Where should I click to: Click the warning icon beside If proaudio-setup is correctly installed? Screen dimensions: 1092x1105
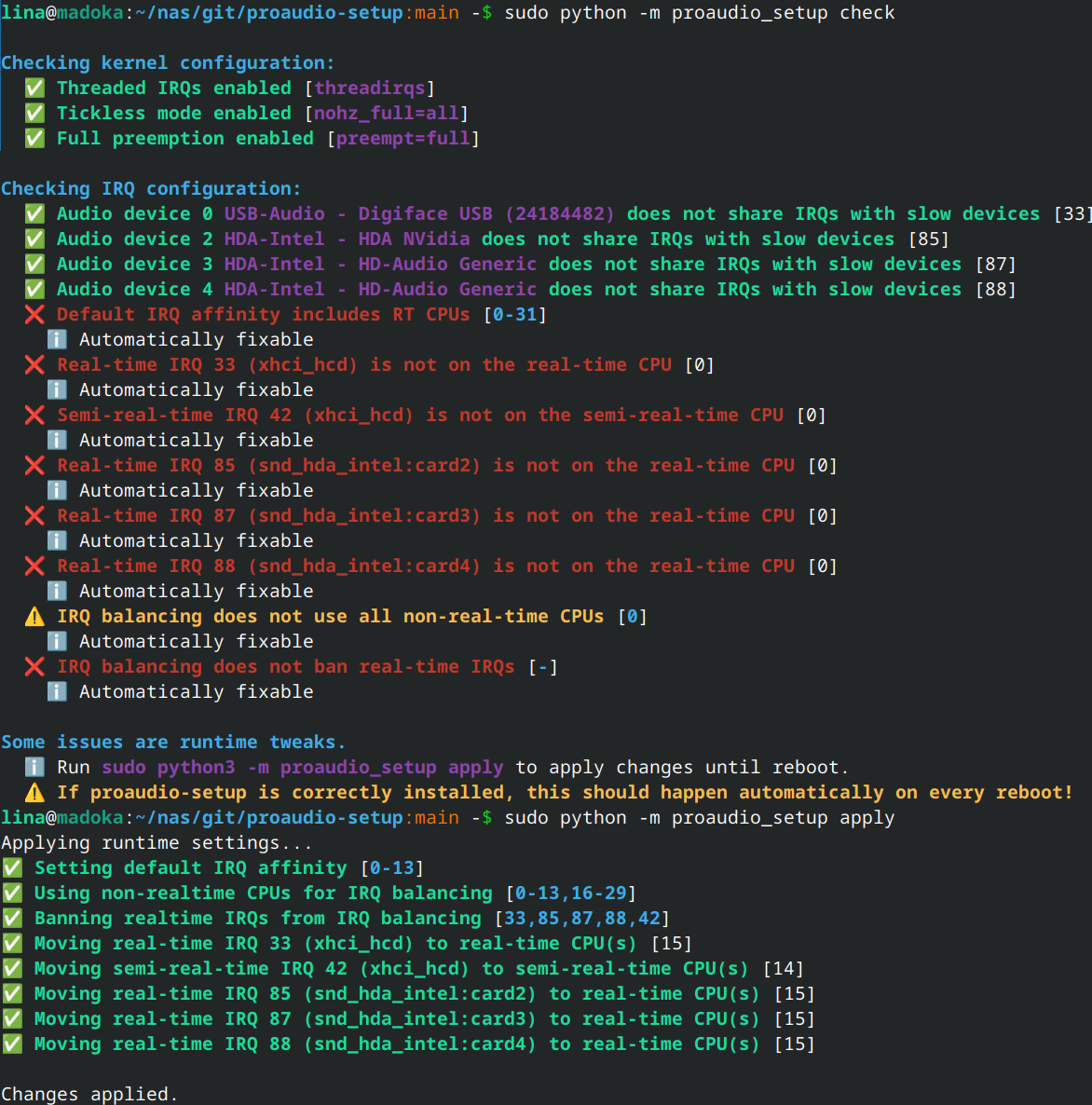[34, 793]
